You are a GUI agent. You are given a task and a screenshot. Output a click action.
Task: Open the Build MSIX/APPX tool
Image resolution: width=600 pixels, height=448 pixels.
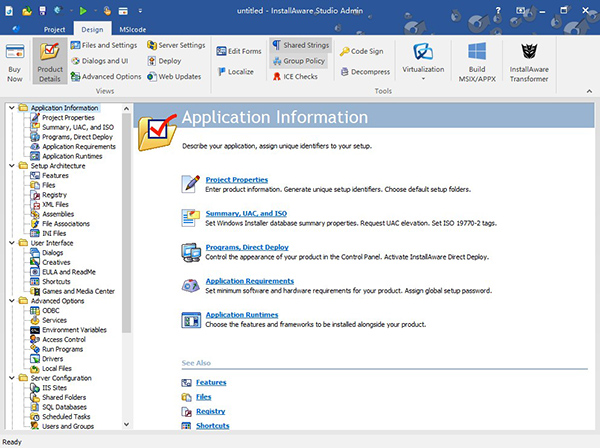[475, 59]
